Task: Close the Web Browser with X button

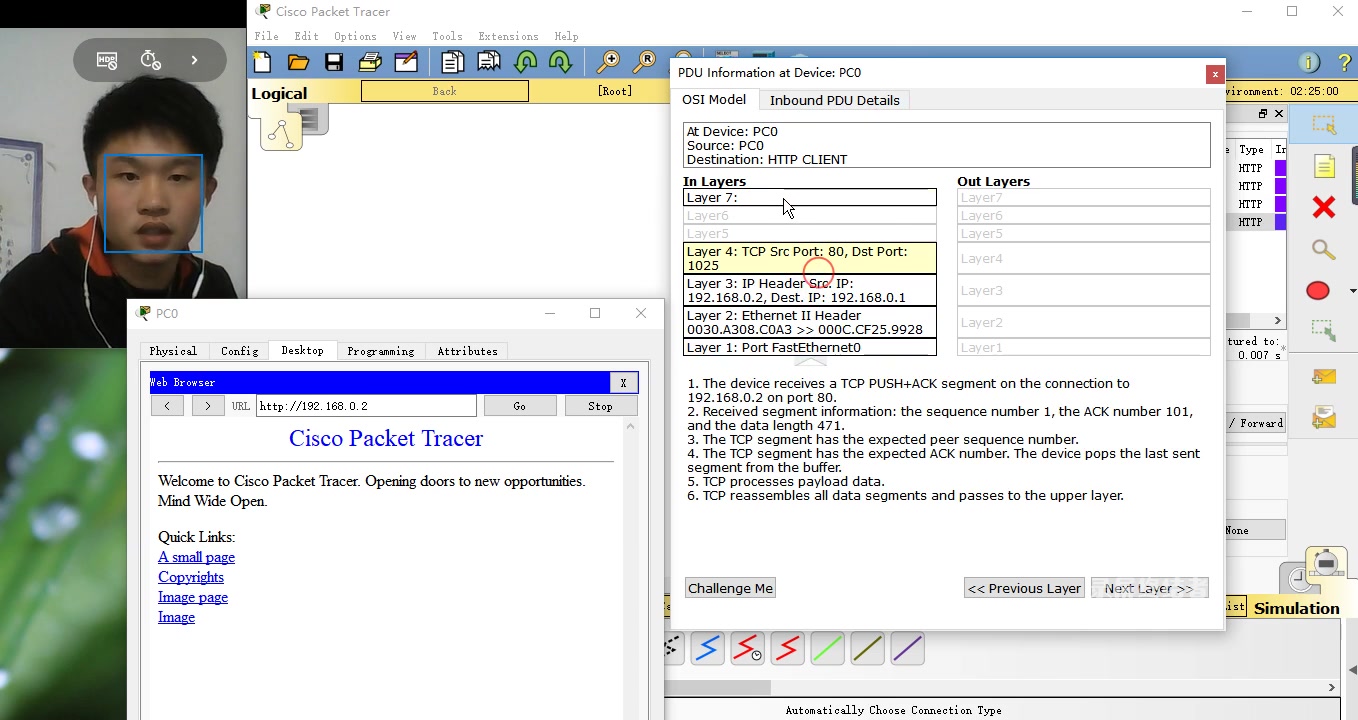Action: [x=623, y=382]
